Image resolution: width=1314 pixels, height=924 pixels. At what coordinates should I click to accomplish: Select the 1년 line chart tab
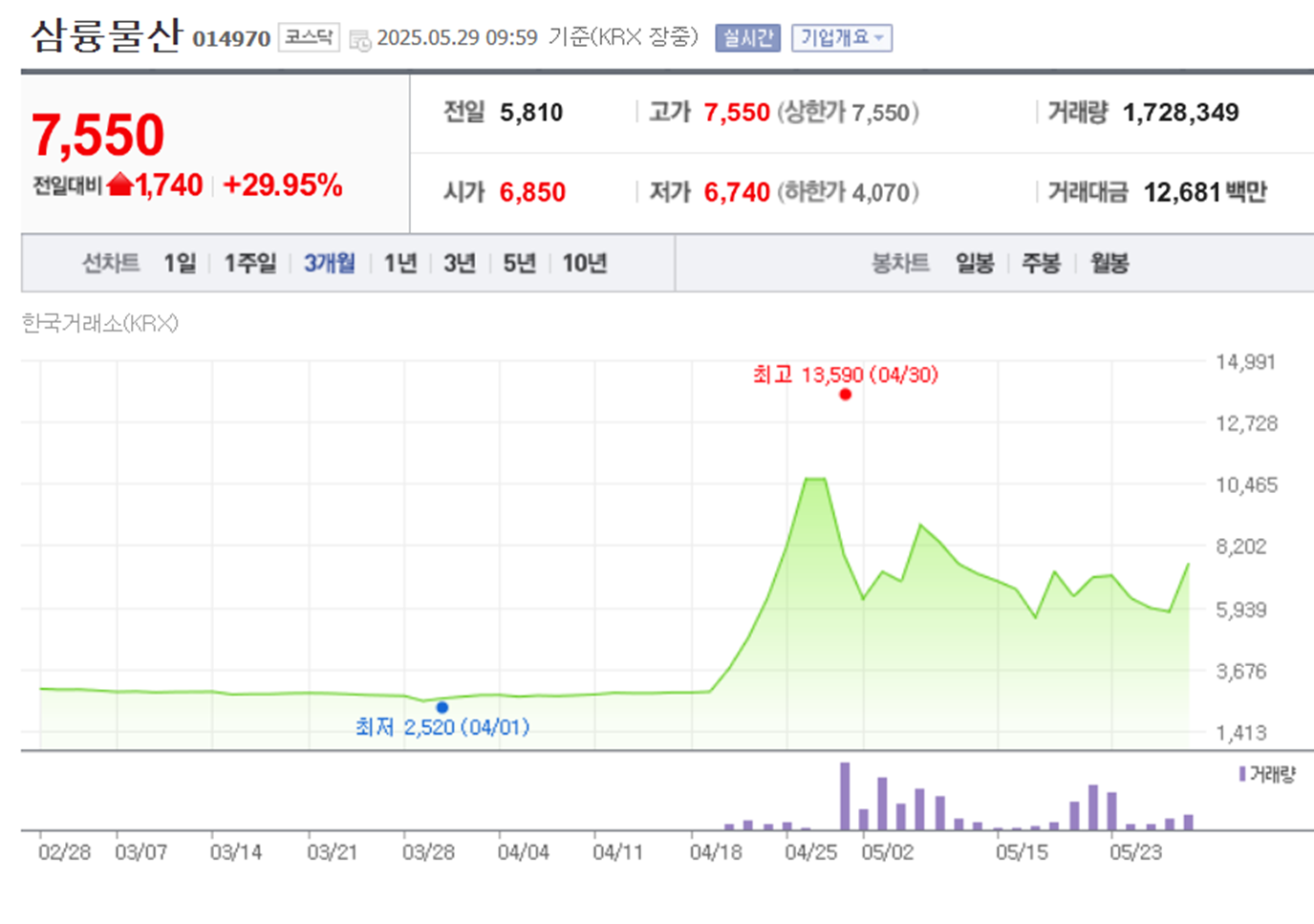point(400,263)
